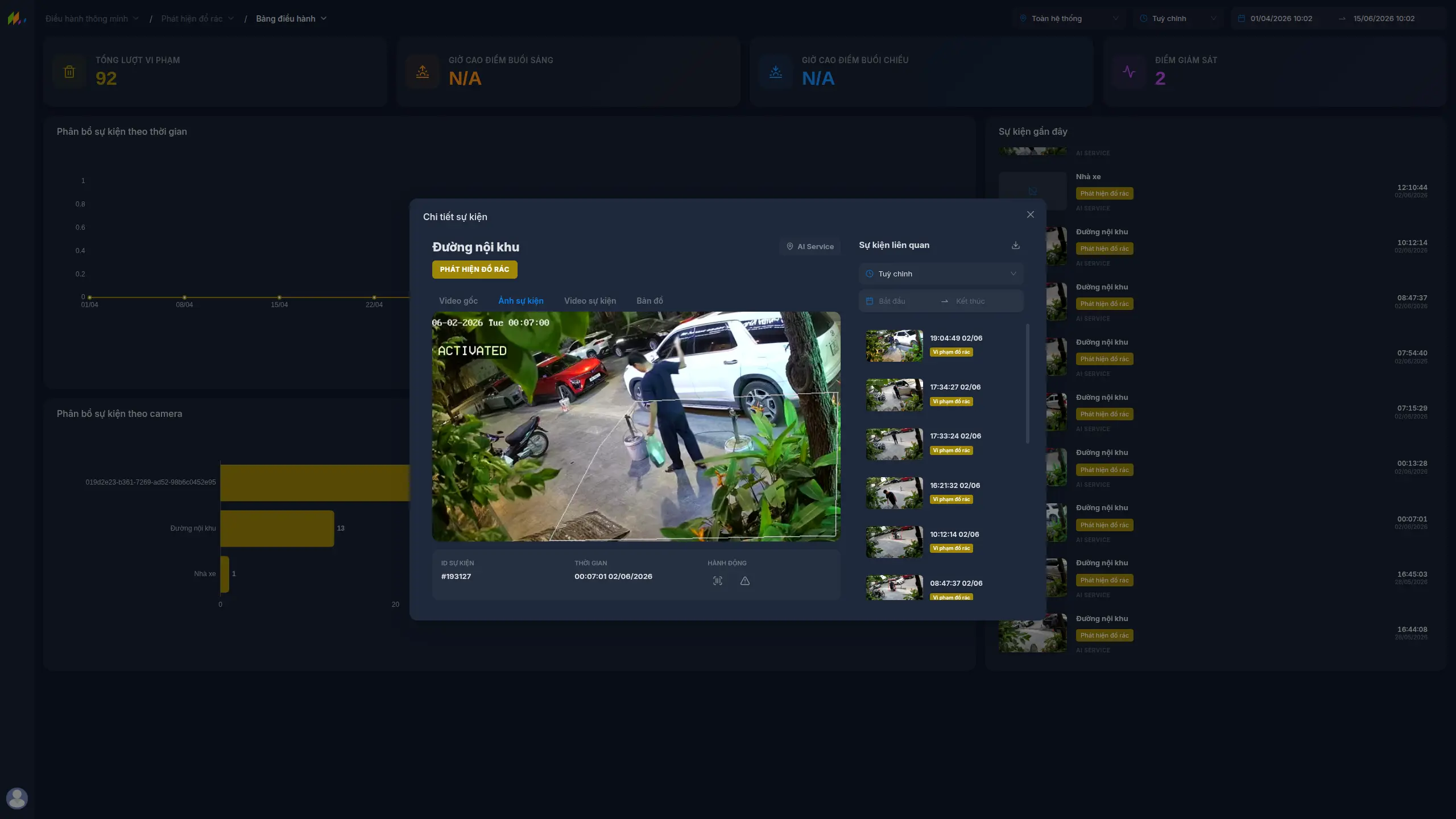Image resolution: width=1456 pixels, height=819 pixels.
Task: Open the related event at 10:12:14 02/06
Action: (941, 541)
